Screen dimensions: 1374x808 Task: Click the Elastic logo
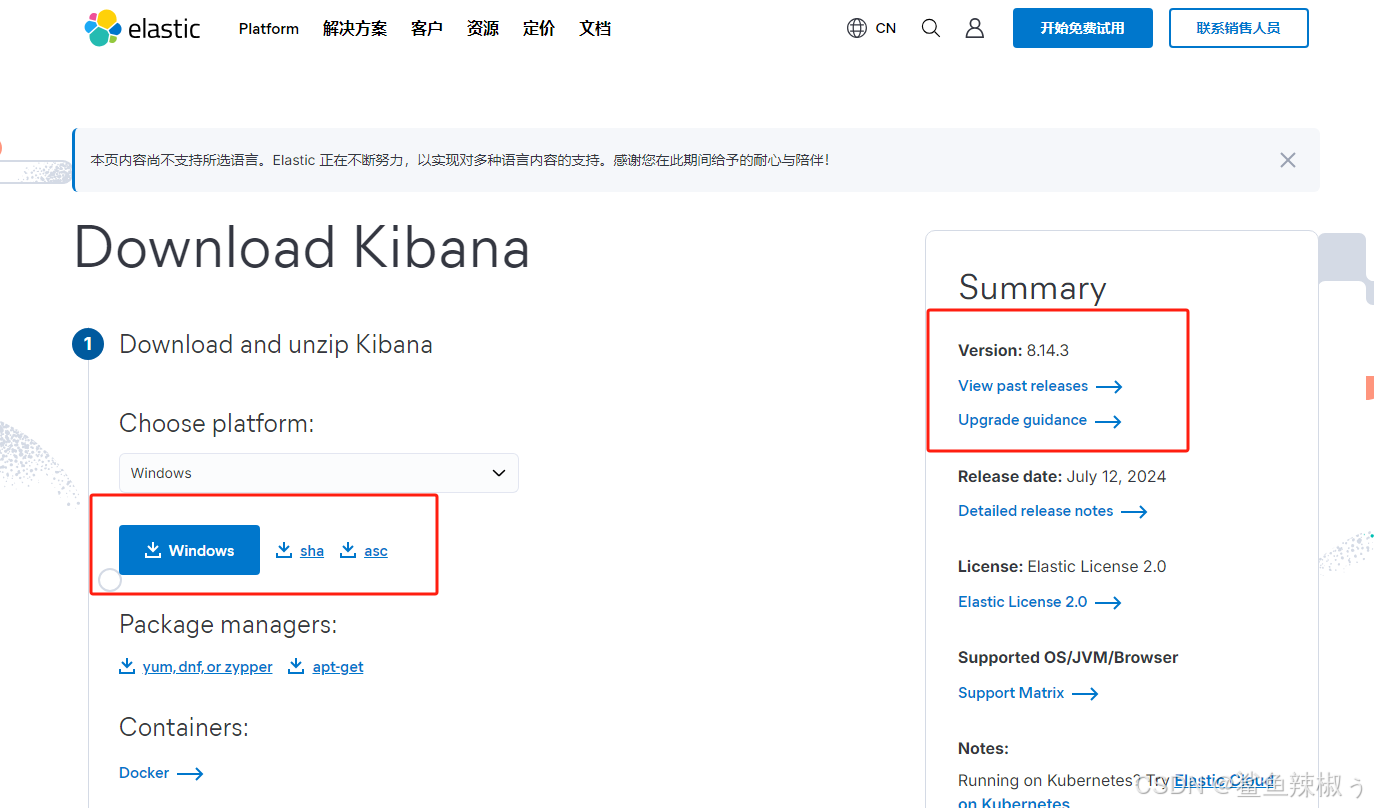[x=143, y=28]
